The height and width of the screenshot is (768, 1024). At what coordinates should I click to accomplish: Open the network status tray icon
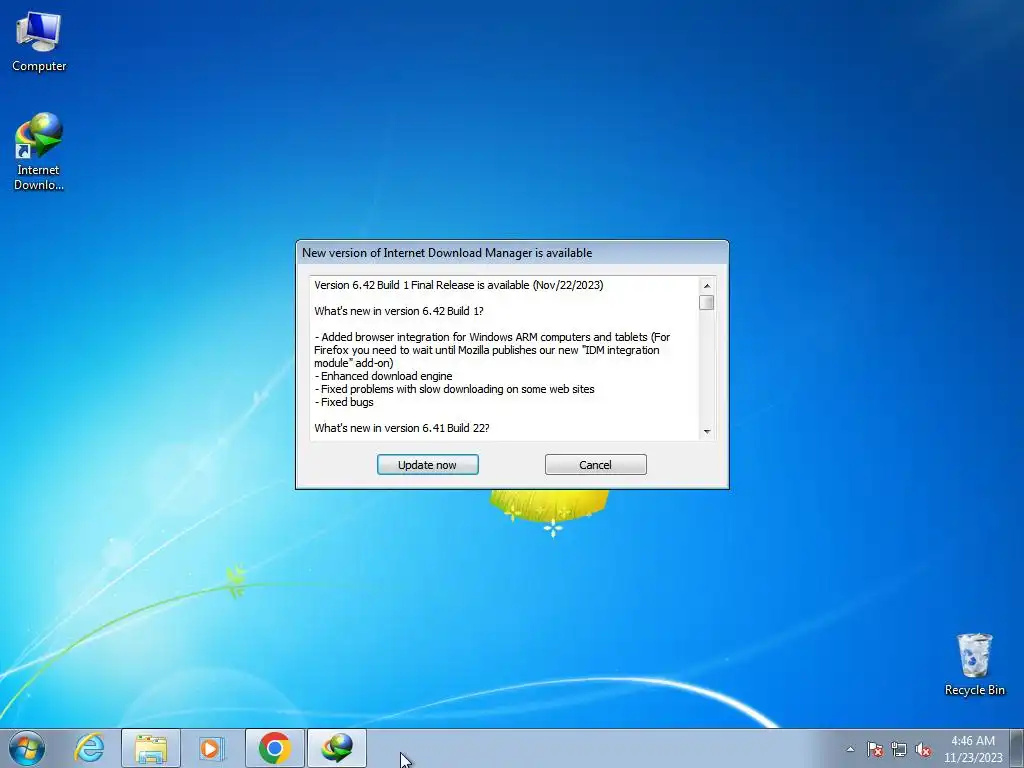click(899, 749)
